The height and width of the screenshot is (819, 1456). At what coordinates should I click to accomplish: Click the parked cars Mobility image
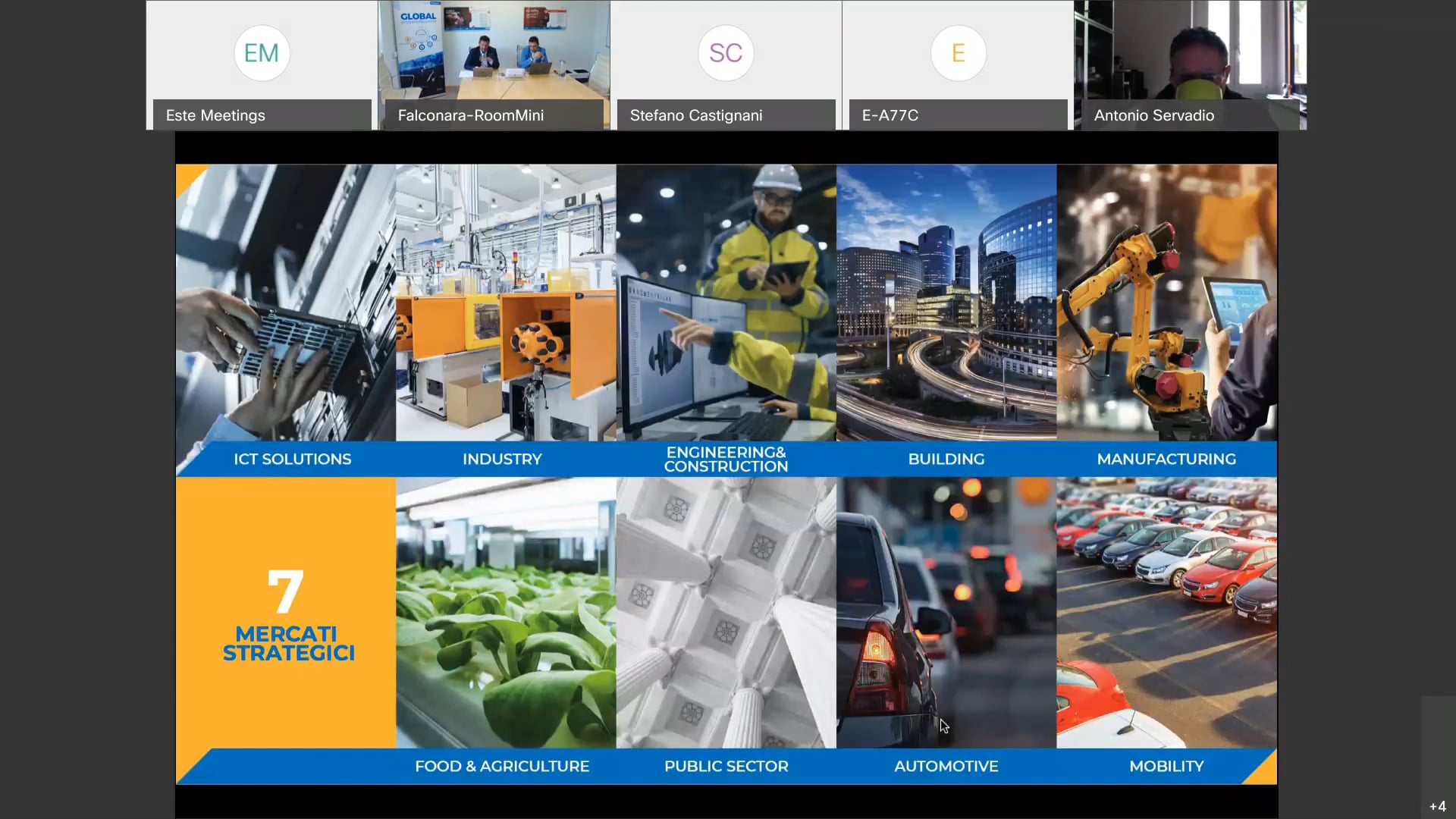(1167, 613)
